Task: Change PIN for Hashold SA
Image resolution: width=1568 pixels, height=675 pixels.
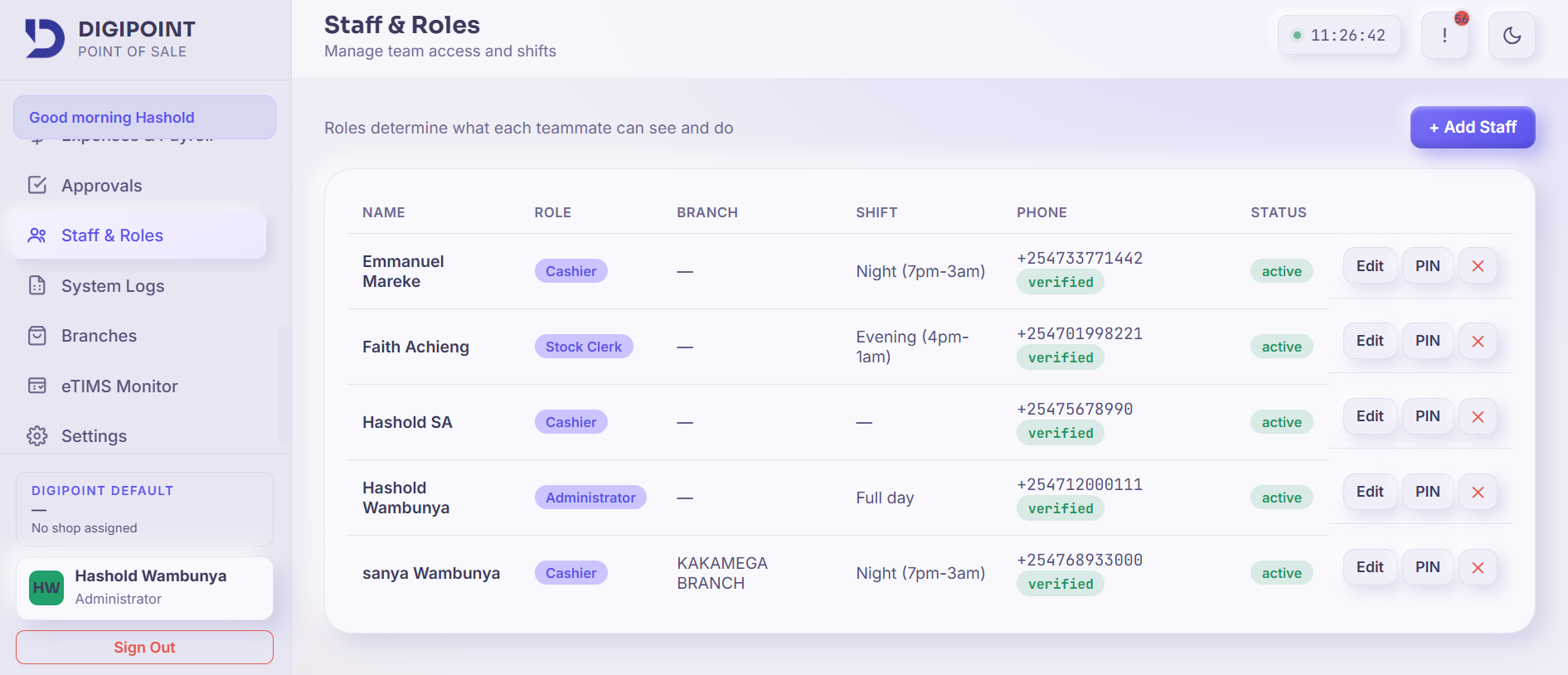Action: pyautogui.click(x=1427, y=417)
